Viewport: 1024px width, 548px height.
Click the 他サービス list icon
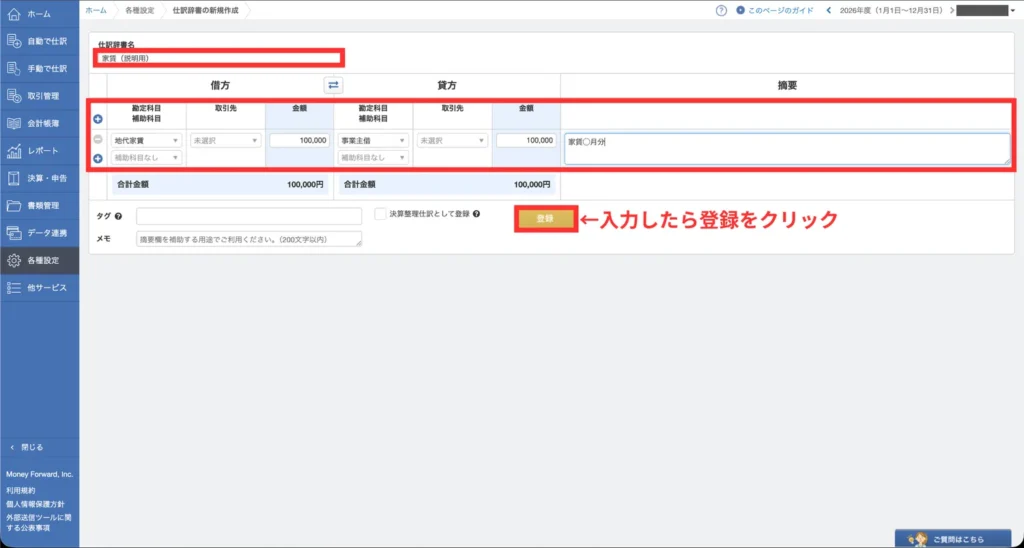coord(14,288)
